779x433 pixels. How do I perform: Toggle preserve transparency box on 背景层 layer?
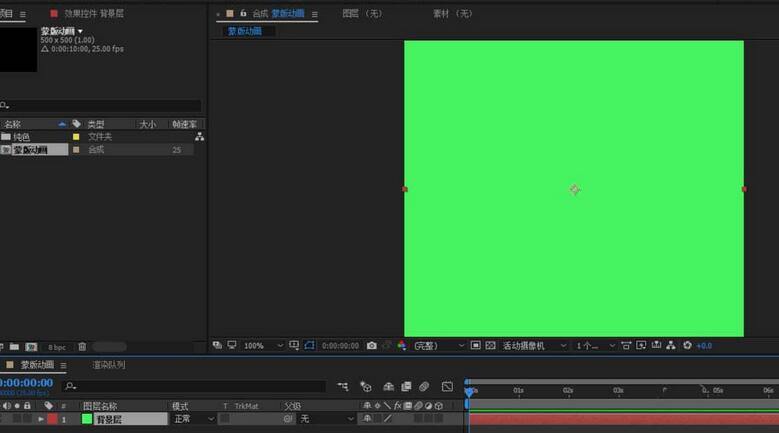click(x=225, y=419)
